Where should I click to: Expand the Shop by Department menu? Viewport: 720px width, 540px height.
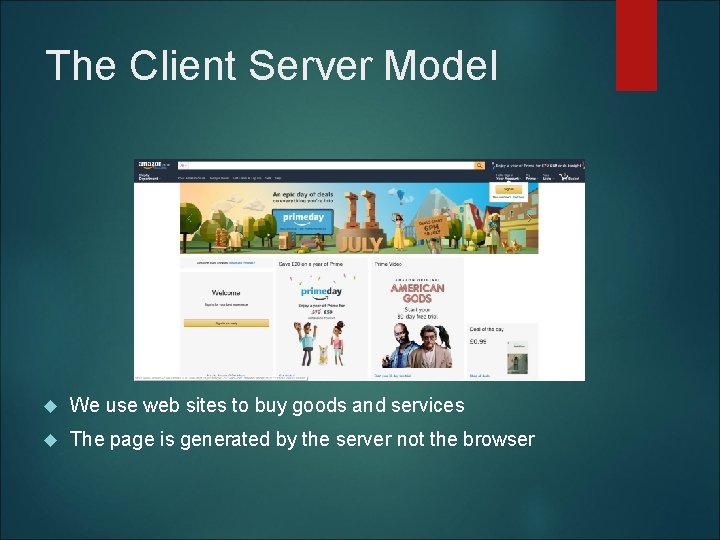(149, 177)
